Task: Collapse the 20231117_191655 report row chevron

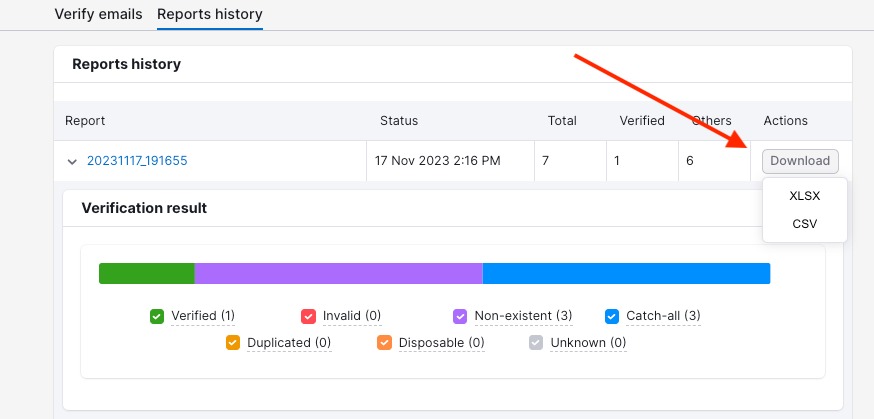Action: point(72,161)
